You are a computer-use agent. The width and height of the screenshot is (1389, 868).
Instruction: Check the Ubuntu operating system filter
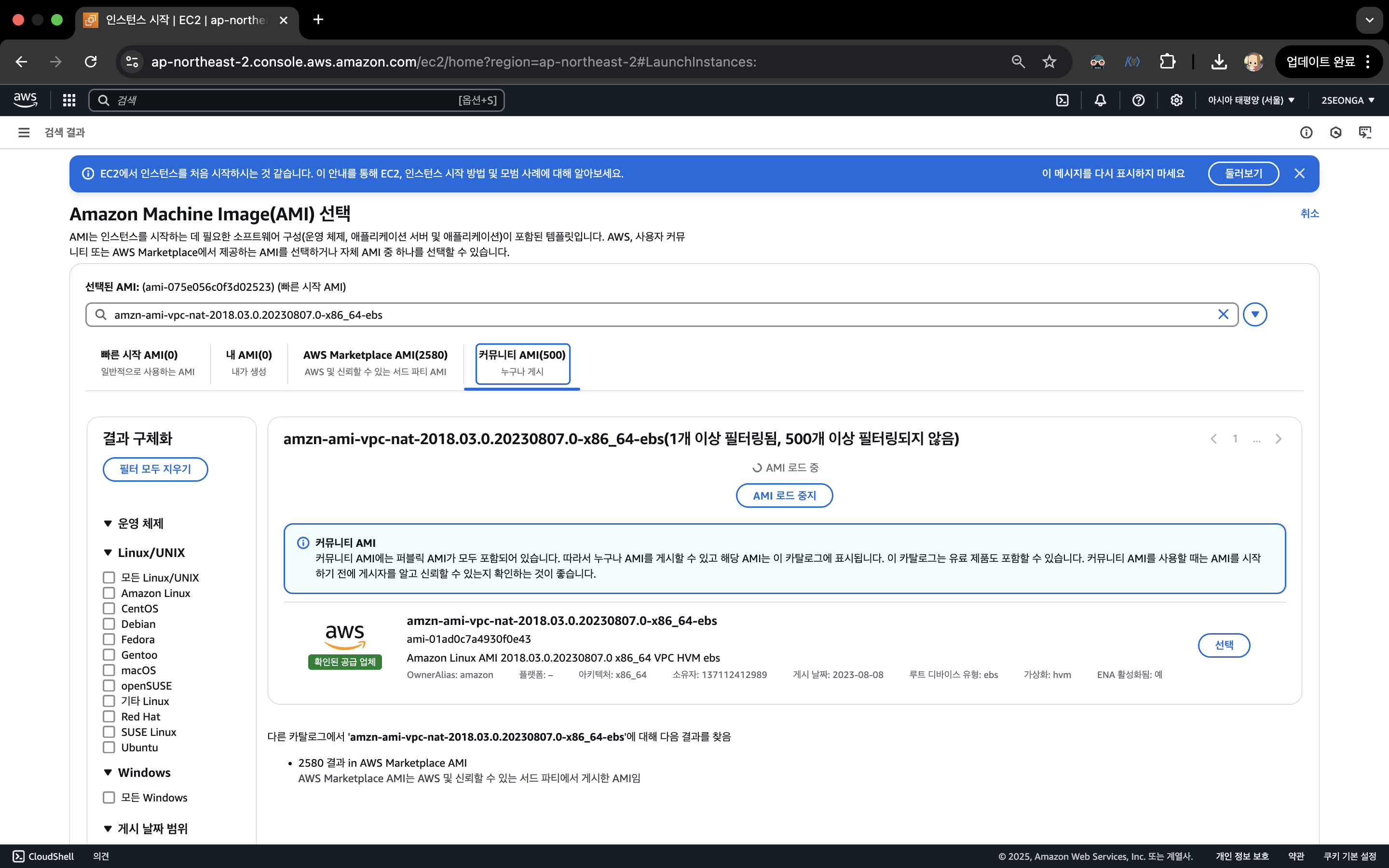[x=109, y=747]
